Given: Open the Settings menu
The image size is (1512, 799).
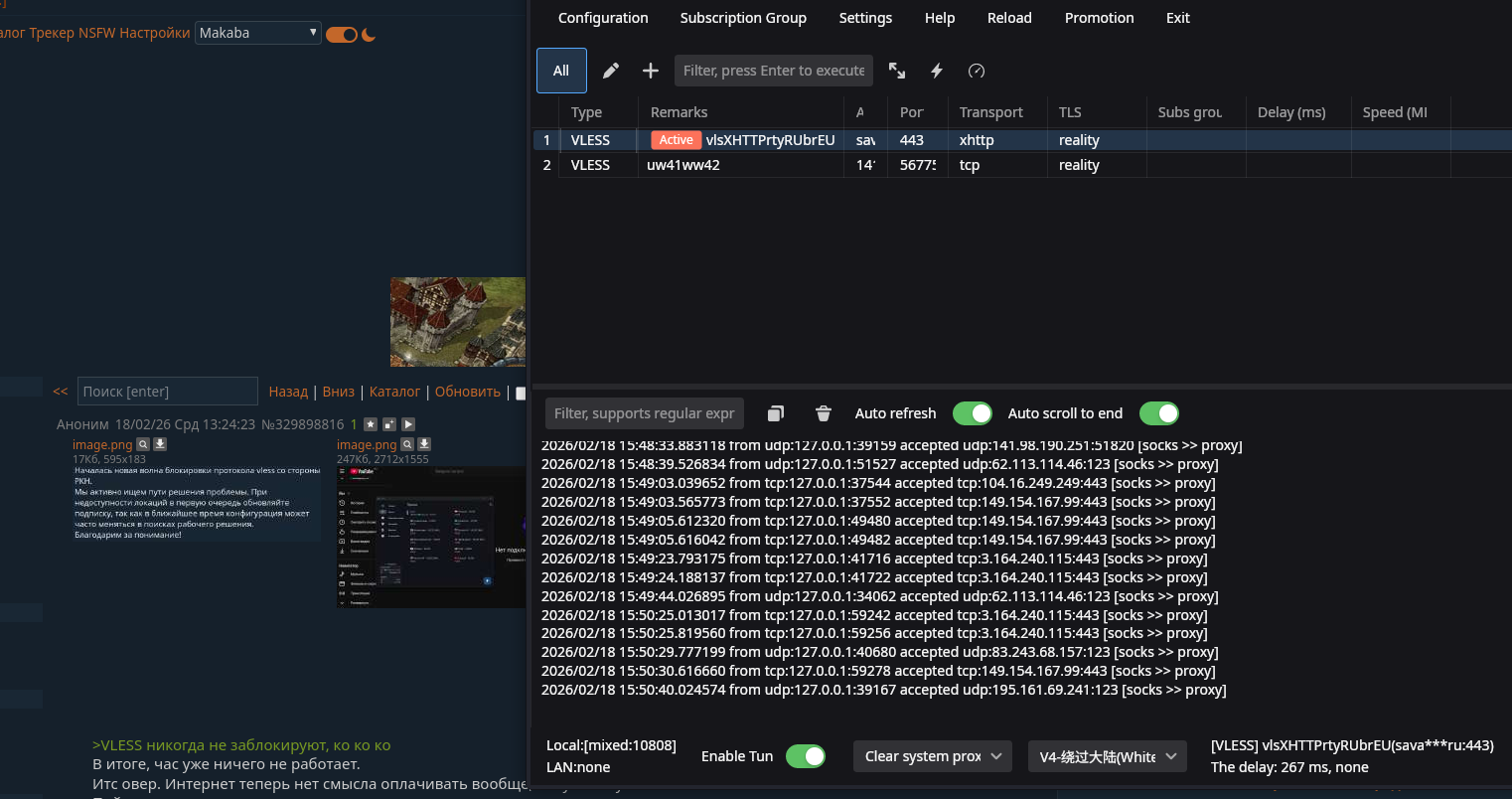Looking at the screenshot, I should [x=865, y=18].
